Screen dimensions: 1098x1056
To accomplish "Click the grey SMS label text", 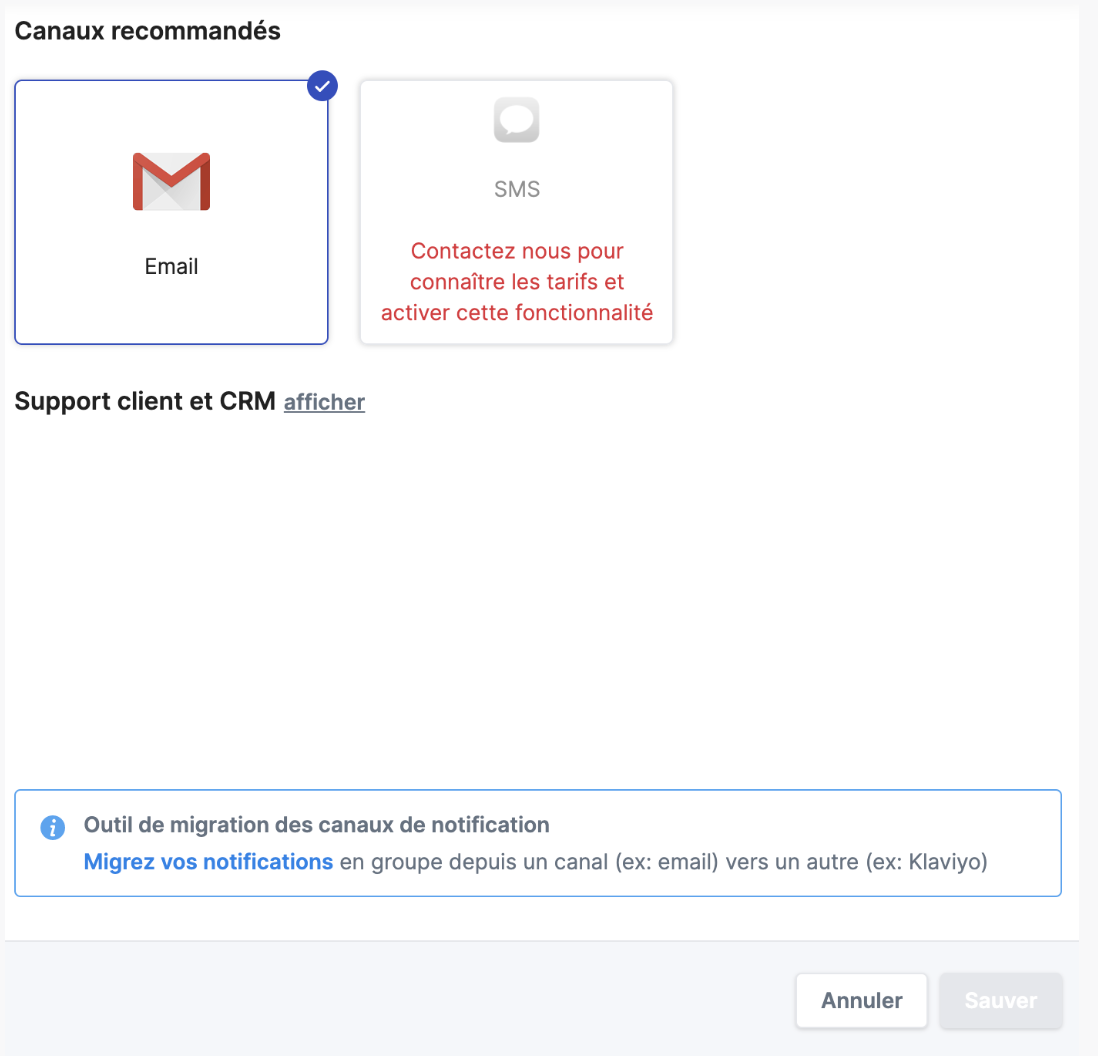I will (x=516, y=189).
